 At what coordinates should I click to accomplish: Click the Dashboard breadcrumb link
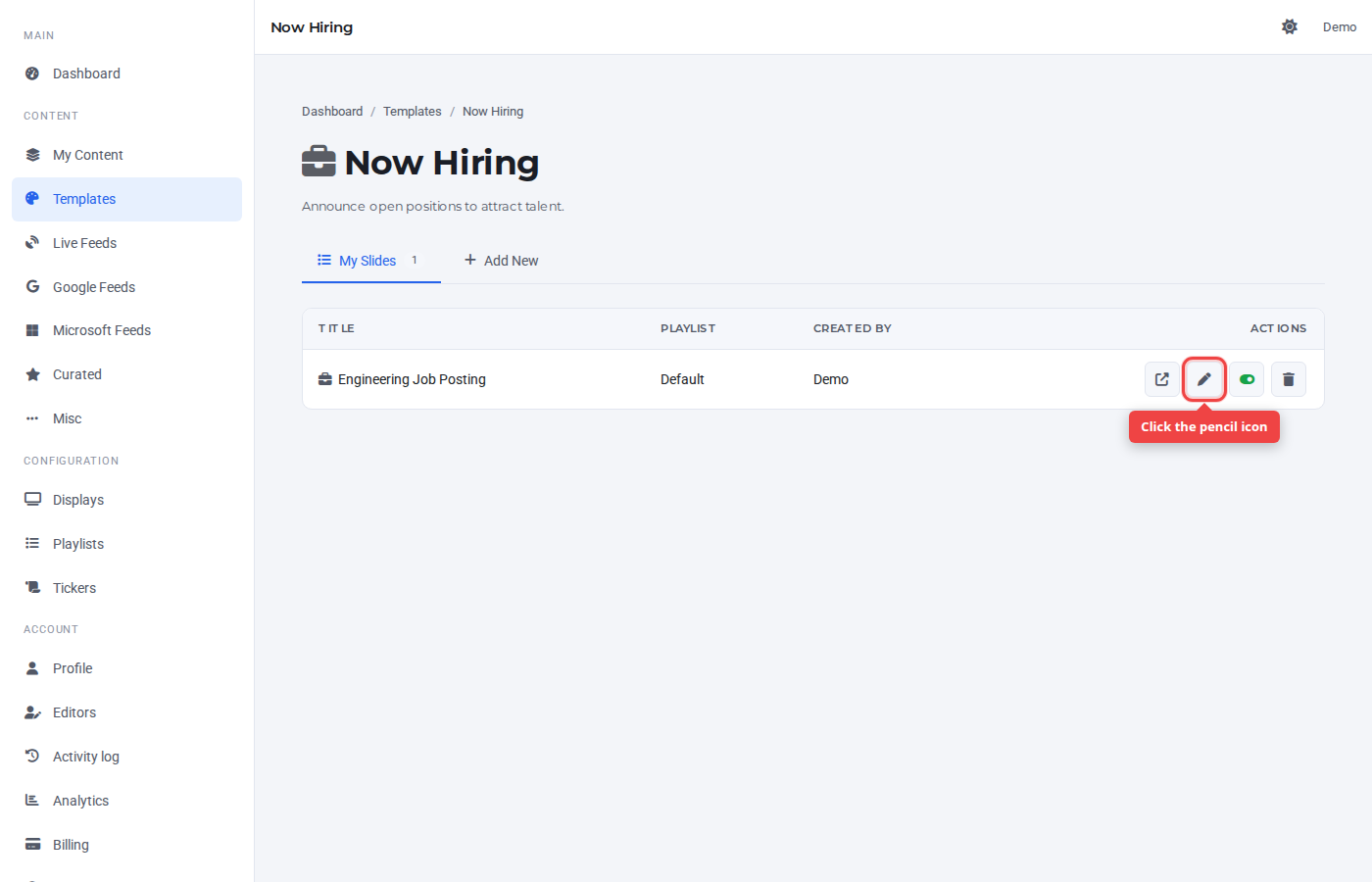point(332,112)
